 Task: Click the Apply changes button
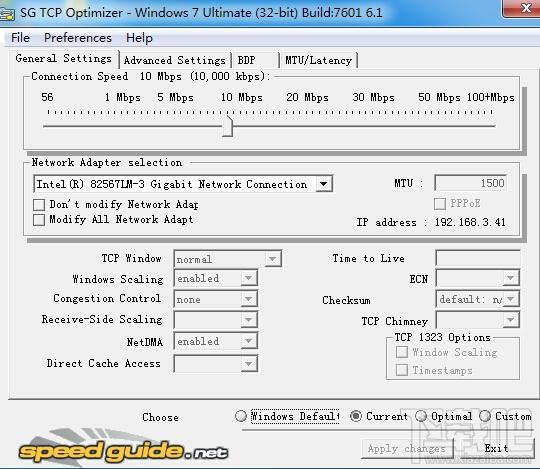407,449
